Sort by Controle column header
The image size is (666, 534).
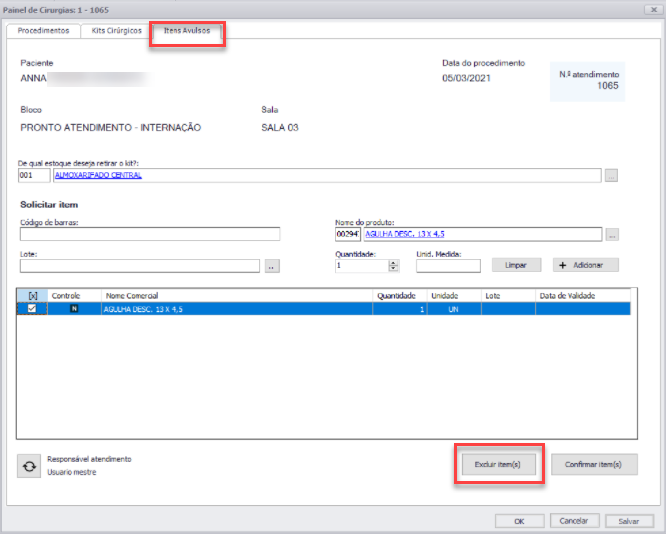(x=74, y=296)
